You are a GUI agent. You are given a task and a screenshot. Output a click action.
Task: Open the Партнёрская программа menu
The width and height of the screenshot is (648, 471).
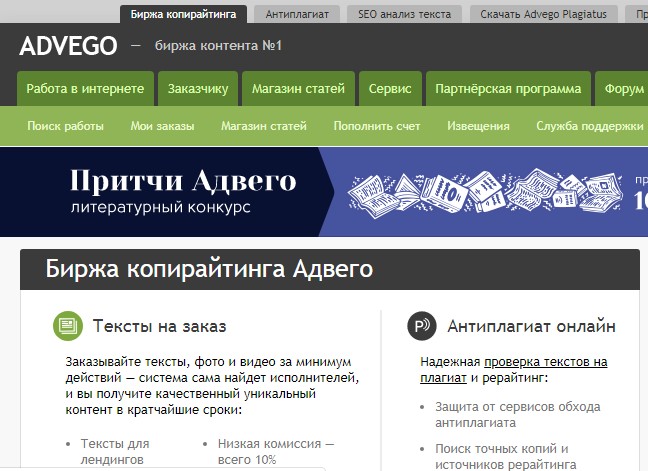pyautogui.click(x=508, y=88)
